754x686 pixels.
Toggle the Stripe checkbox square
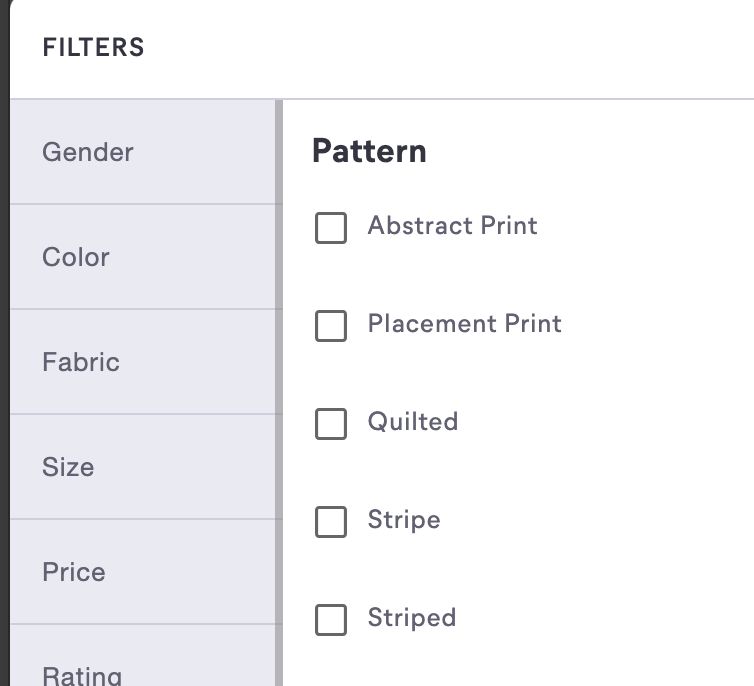click(x=331, y=521)
